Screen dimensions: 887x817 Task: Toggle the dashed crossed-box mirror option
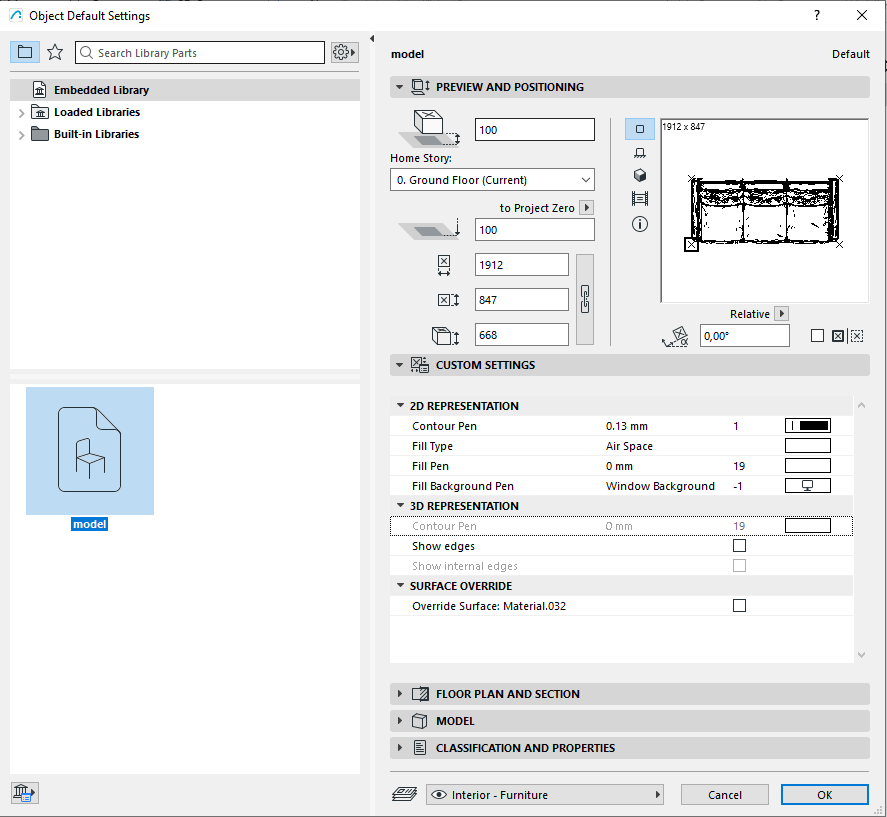click(857, 336)
